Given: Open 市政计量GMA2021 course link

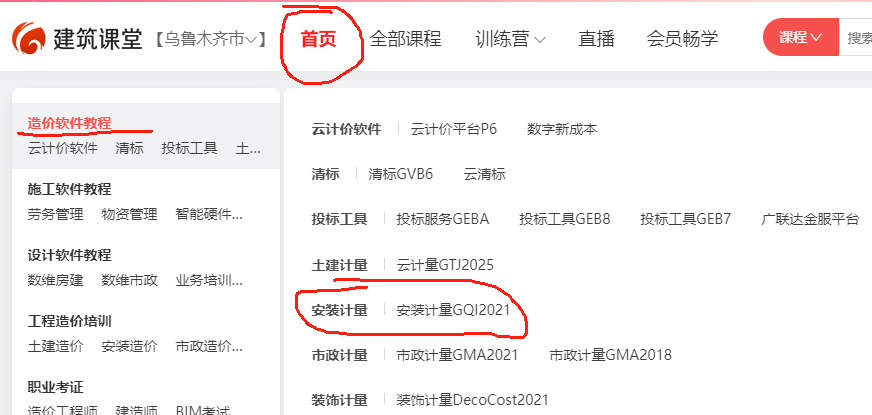Looking at the screenshot, I should coord(457,354).
